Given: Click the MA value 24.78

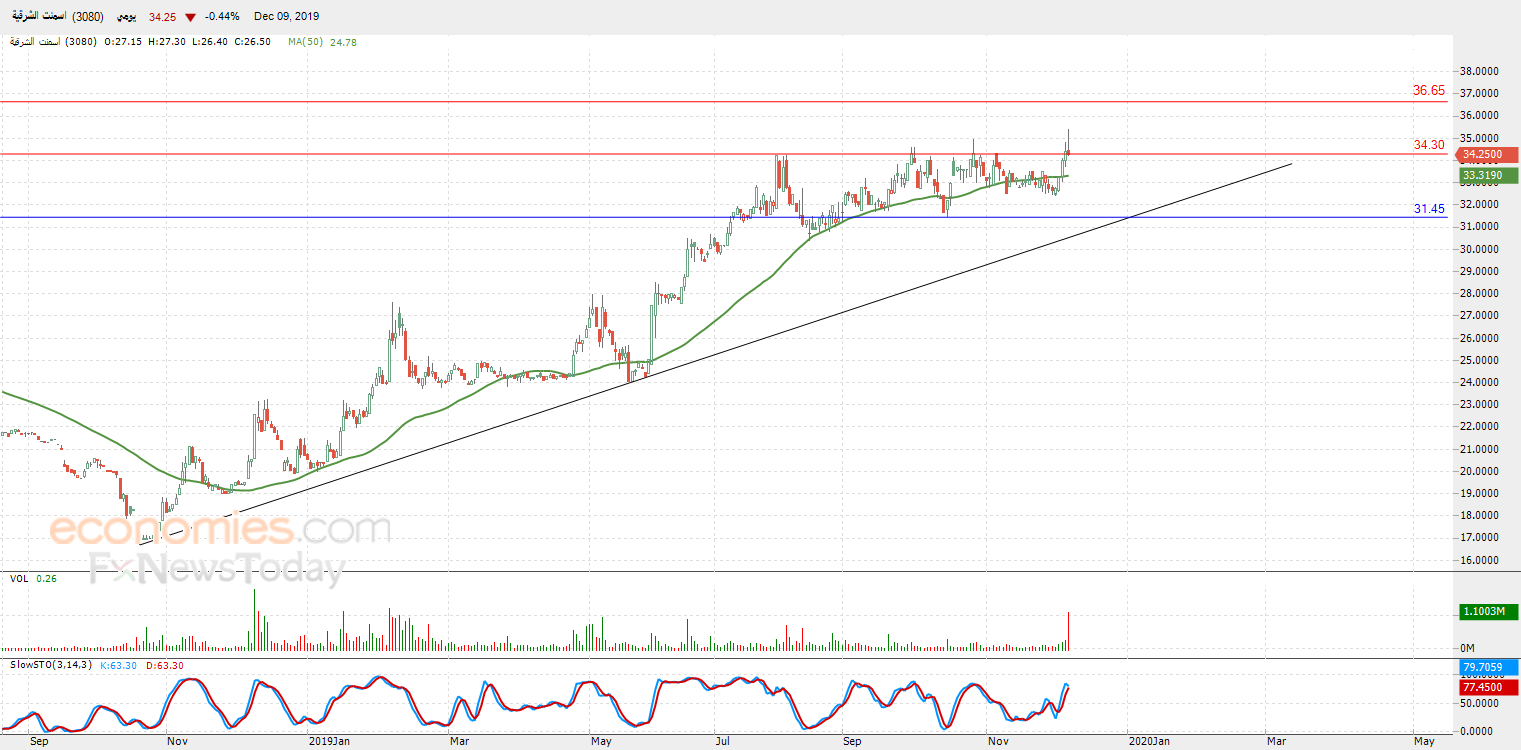Looking at the screenshot, I should 342,42.
